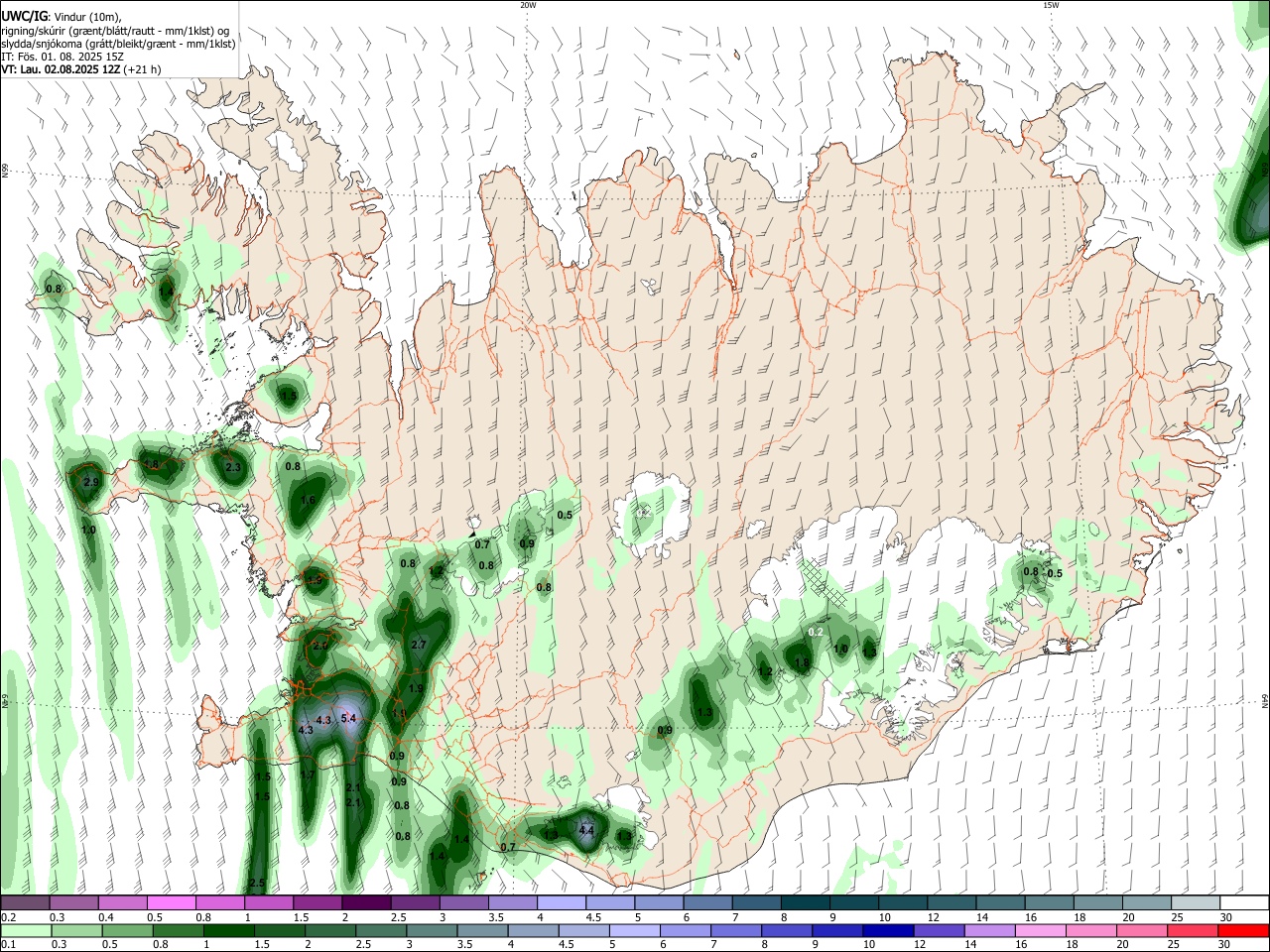Pick upper legend bright pink swatch 0.5–0.8
Image resolution: width=1270 pixels, height=952 pixels.
point(172,902)
